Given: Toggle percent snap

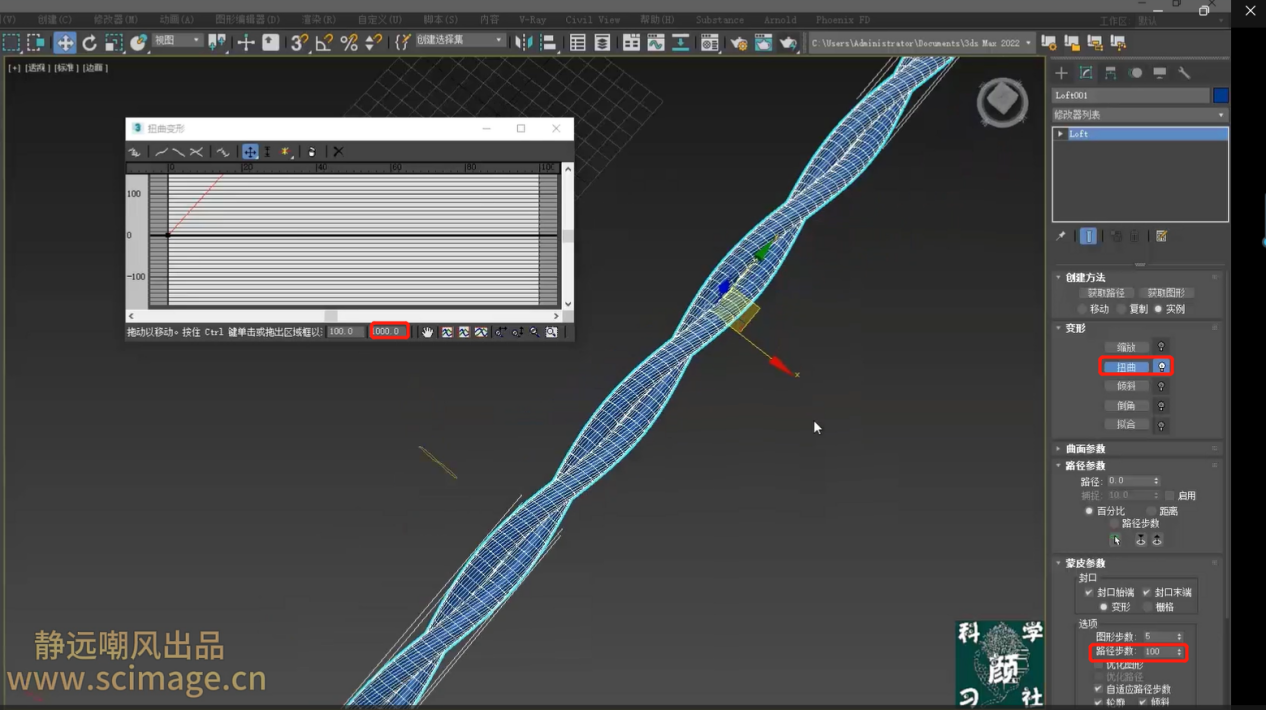Looking at the screenshot, I should (349, 43).
